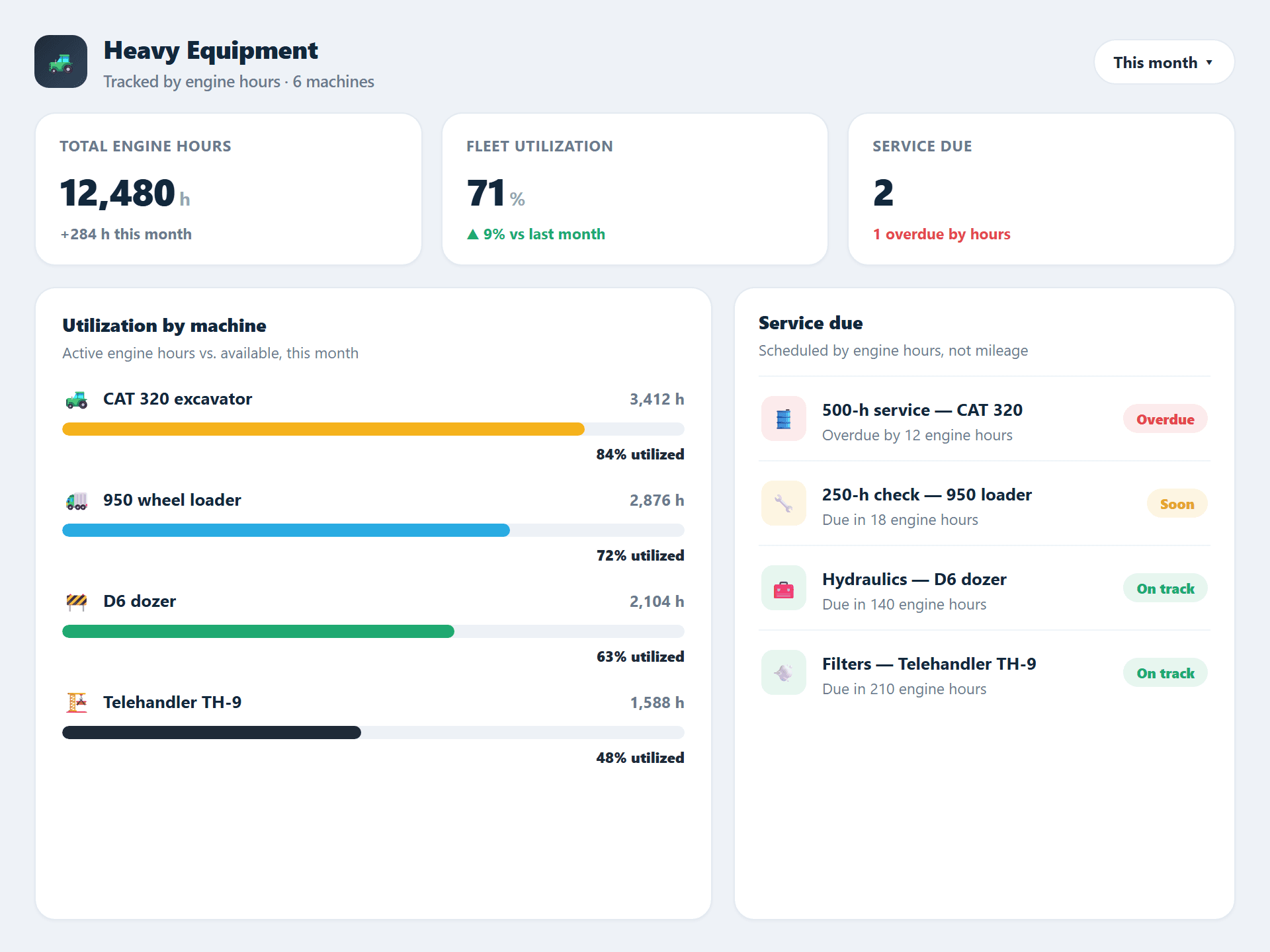Click the toolbox icon for Hydraulics
Viewport: 1270px width, 952px height.
783,588
